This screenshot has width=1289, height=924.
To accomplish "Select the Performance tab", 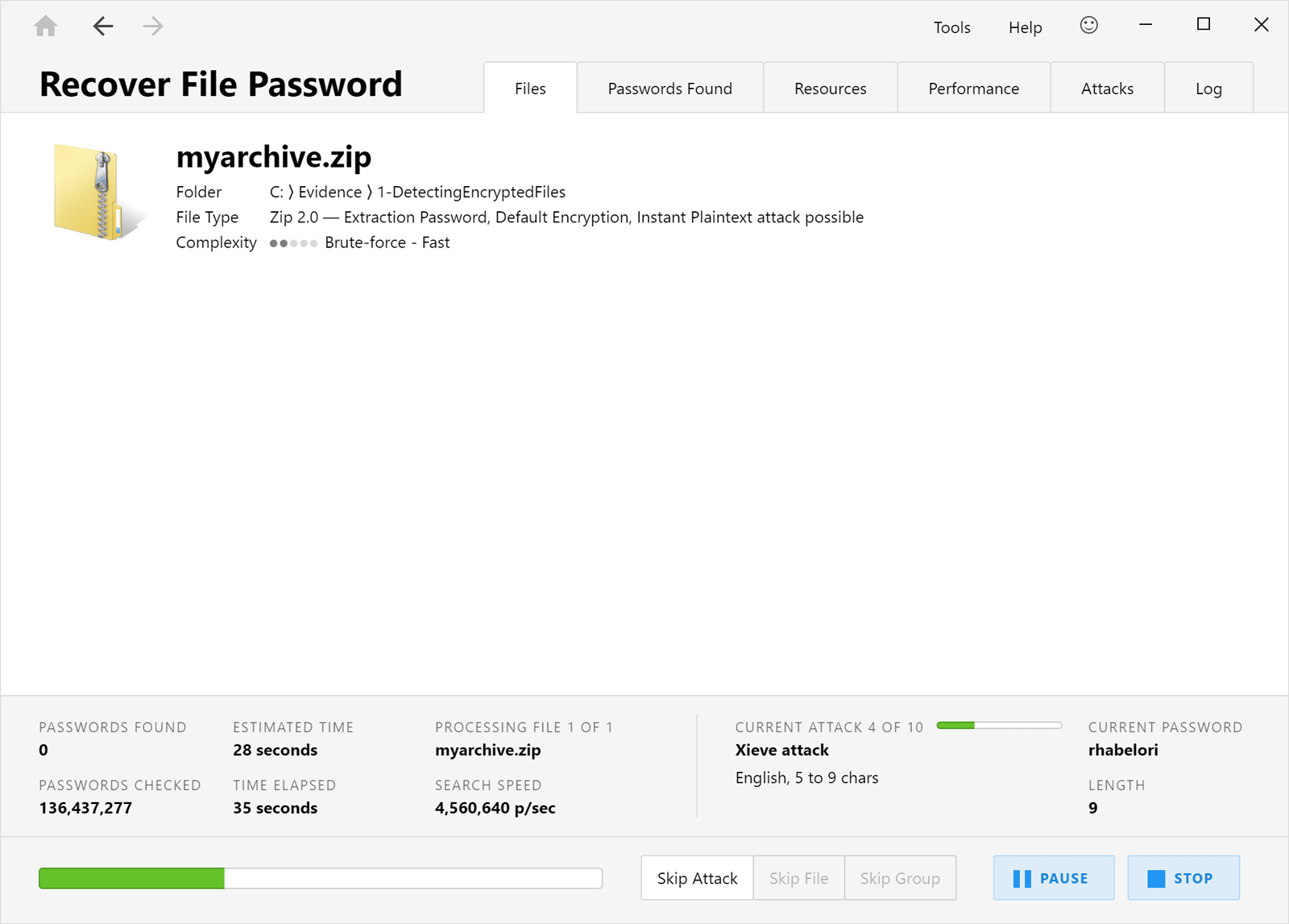I will (x=973, y=89).
